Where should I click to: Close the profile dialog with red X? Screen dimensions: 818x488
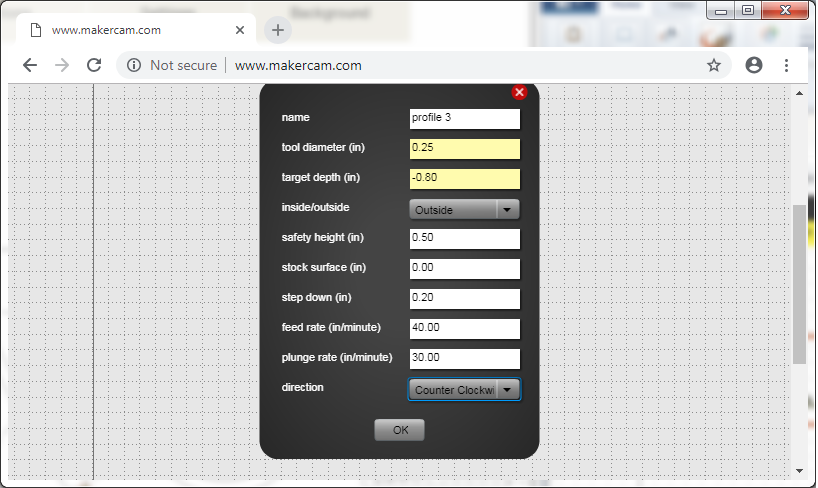click(519, 92)
